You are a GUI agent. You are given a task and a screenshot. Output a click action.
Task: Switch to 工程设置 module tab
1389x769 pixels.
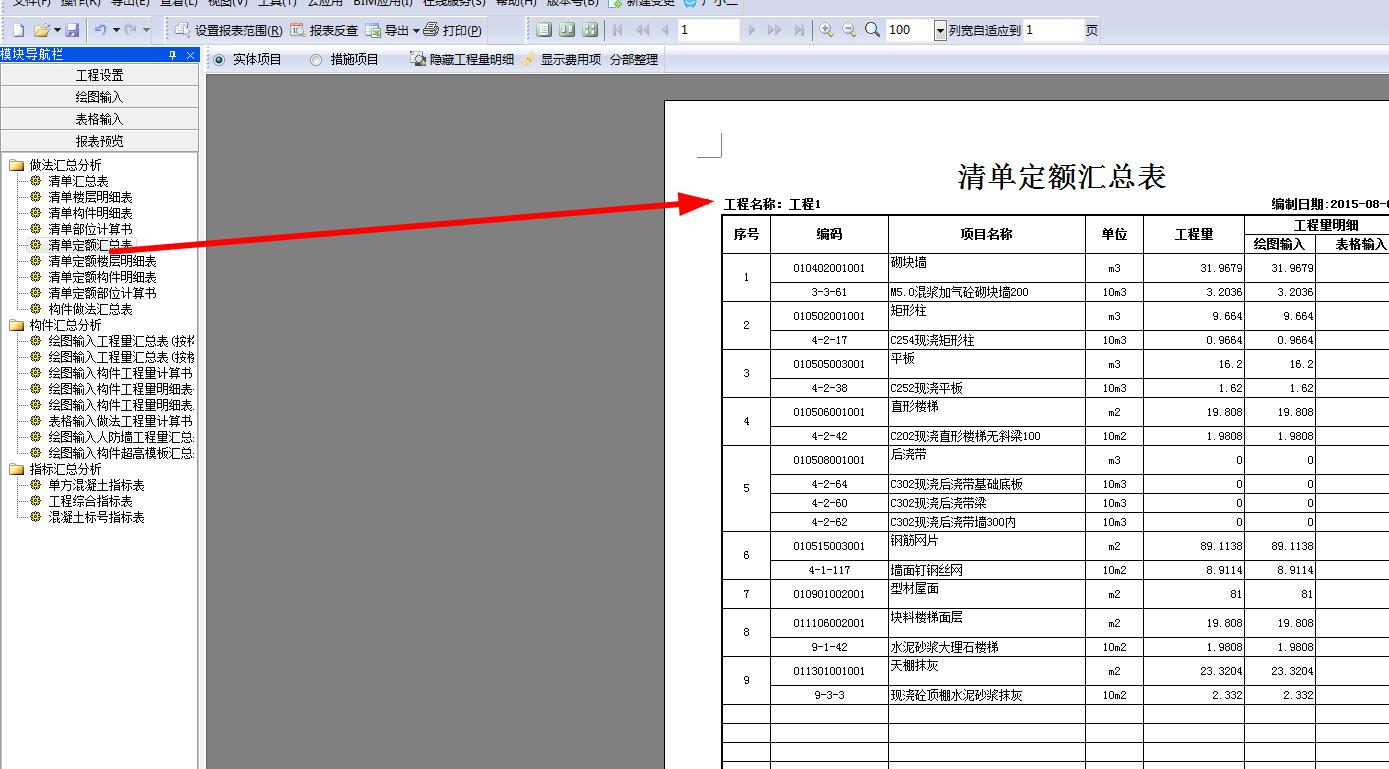tap(99, 75)
